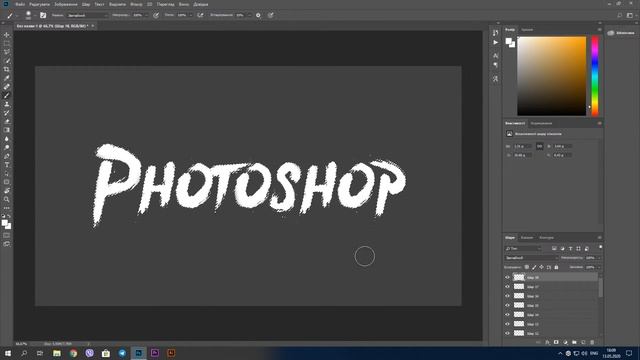
Task: Select the Crop tool
Action: [x=7, y=69]
